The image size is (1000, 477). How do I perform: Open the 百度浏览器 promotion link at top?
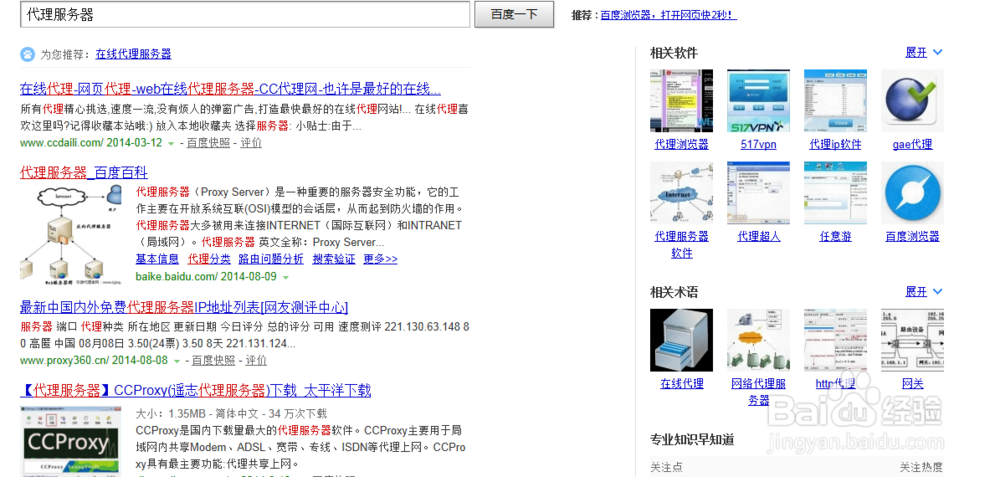click(x=668, y=15)
